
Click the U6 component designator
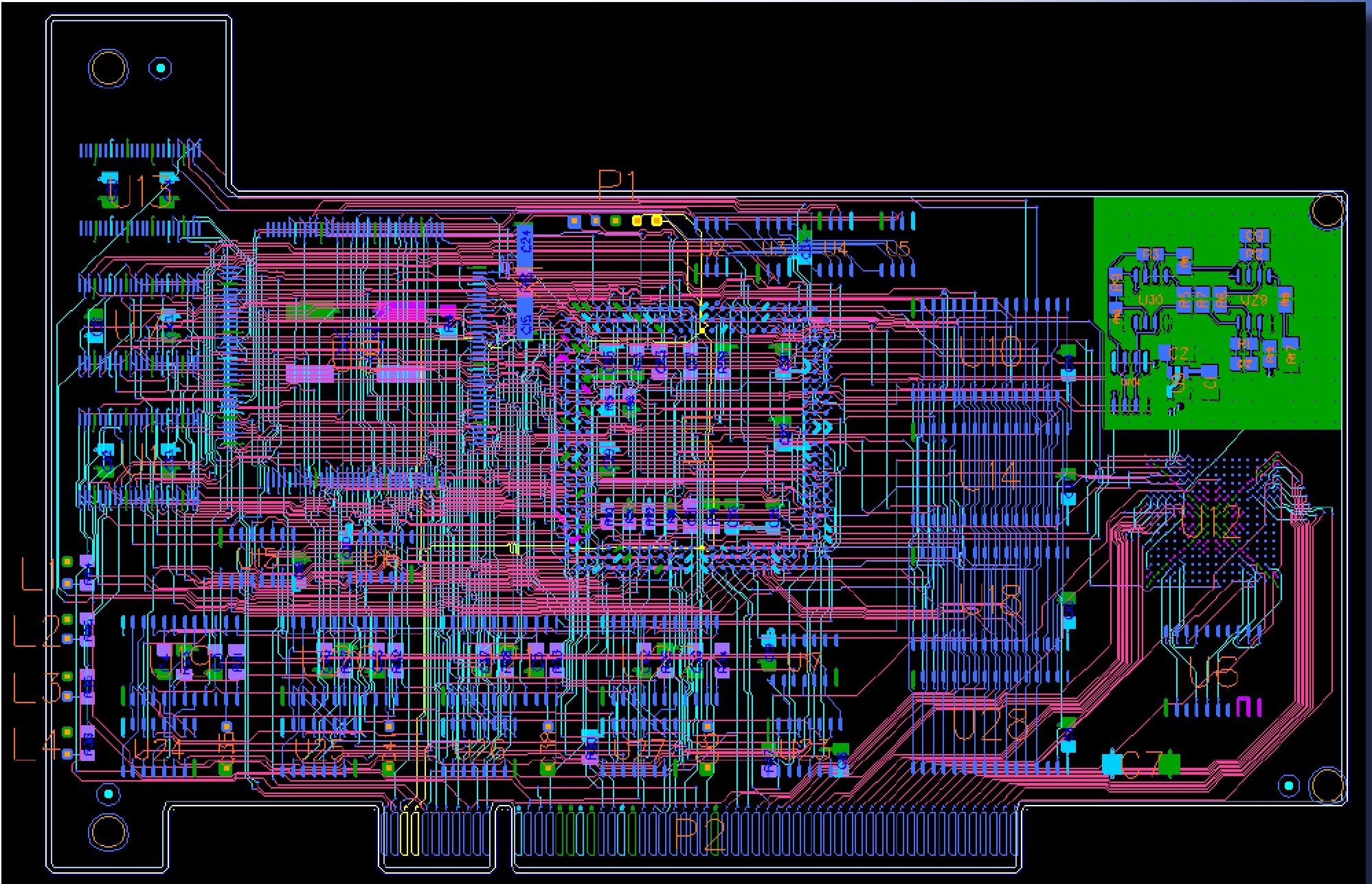pos(1214,672)
